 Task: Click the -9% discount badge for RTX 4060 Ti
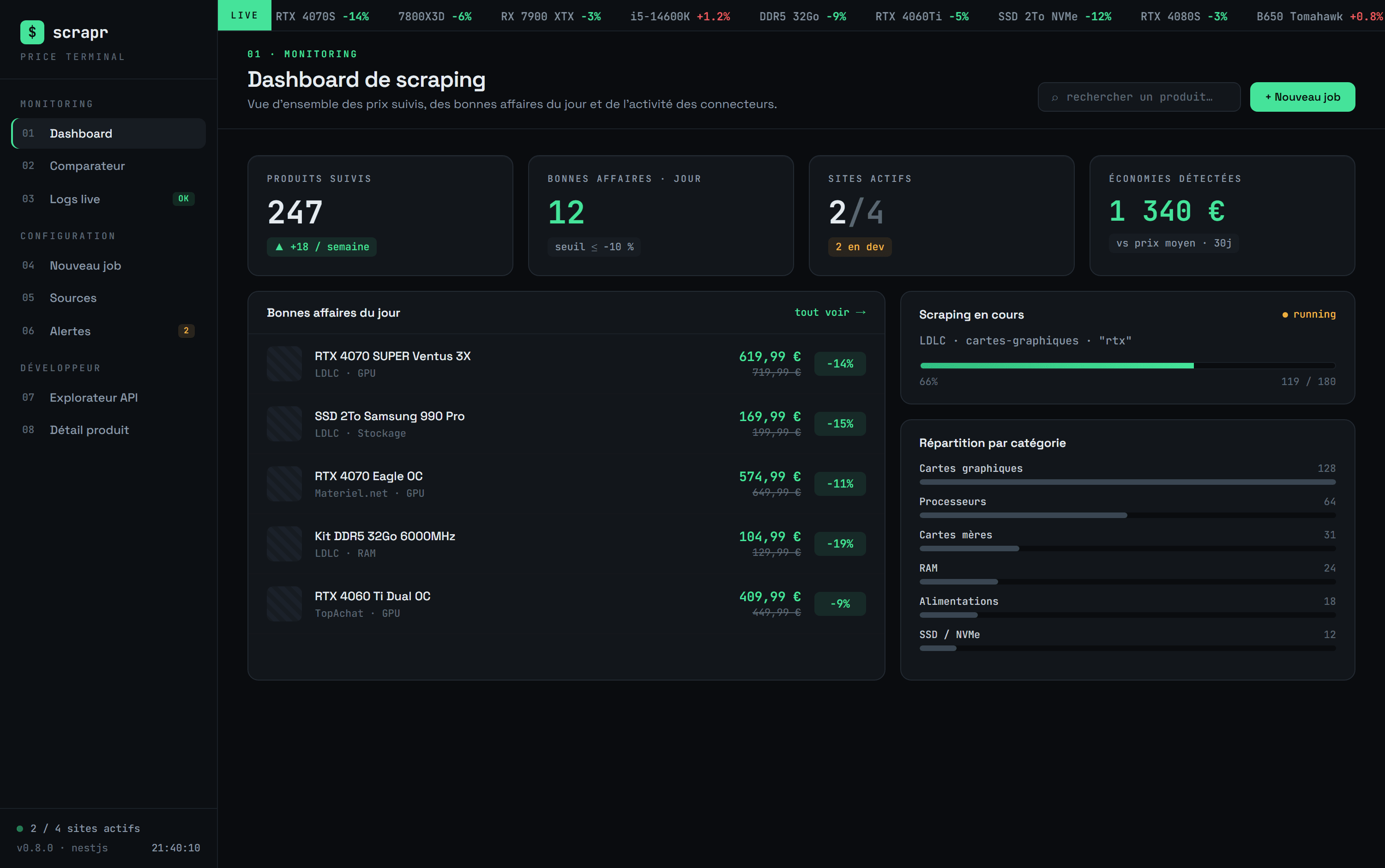pos(840,603)
